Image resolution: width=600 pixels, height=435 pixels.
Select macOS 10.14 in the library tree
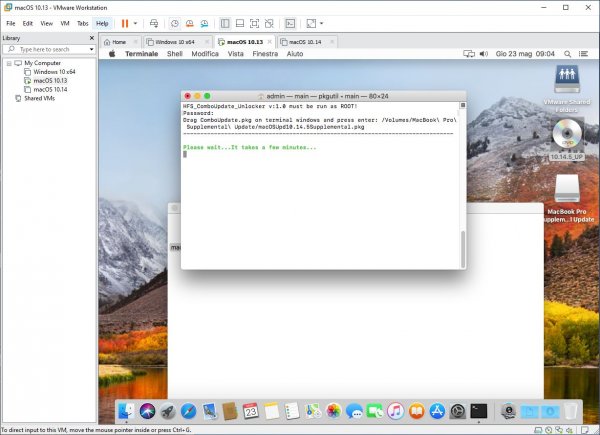(48, 89)
